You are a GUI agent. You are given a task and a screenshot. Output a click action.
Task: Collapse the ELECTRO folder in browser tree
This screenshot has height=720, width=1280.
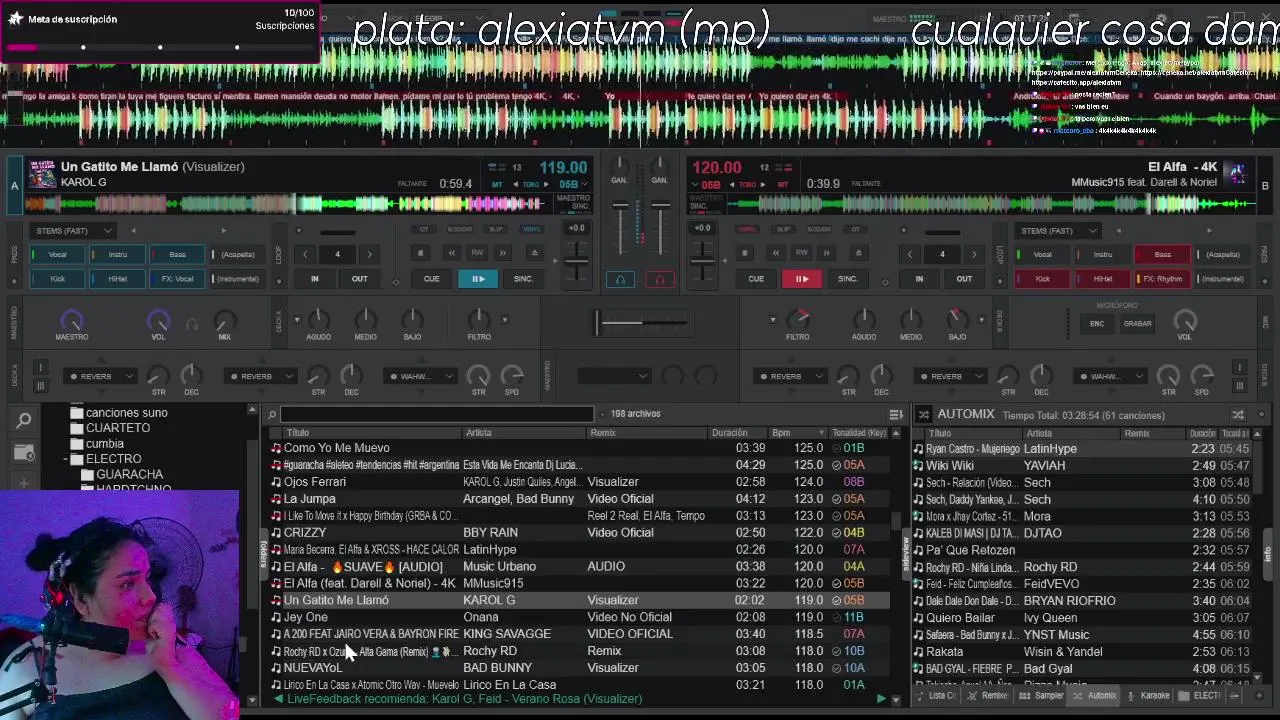point(66,459)
